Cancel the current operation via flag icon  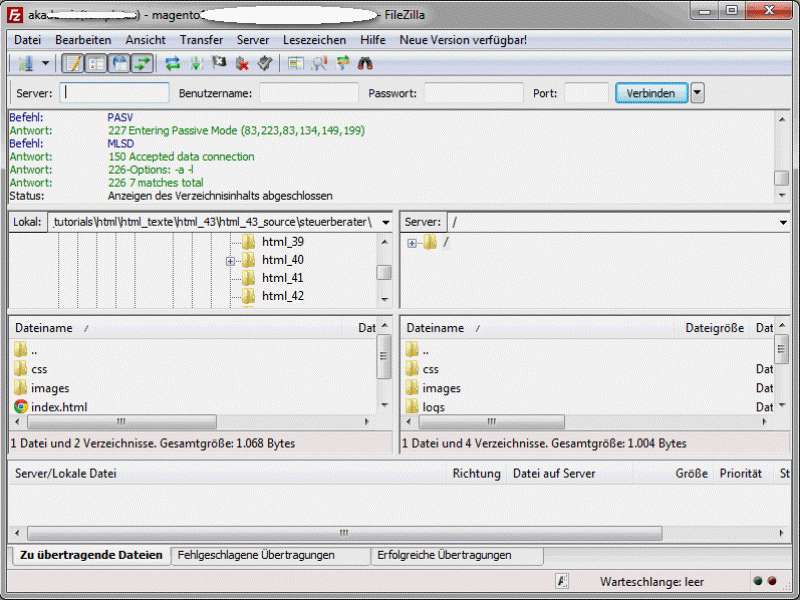tap(219, 64)
